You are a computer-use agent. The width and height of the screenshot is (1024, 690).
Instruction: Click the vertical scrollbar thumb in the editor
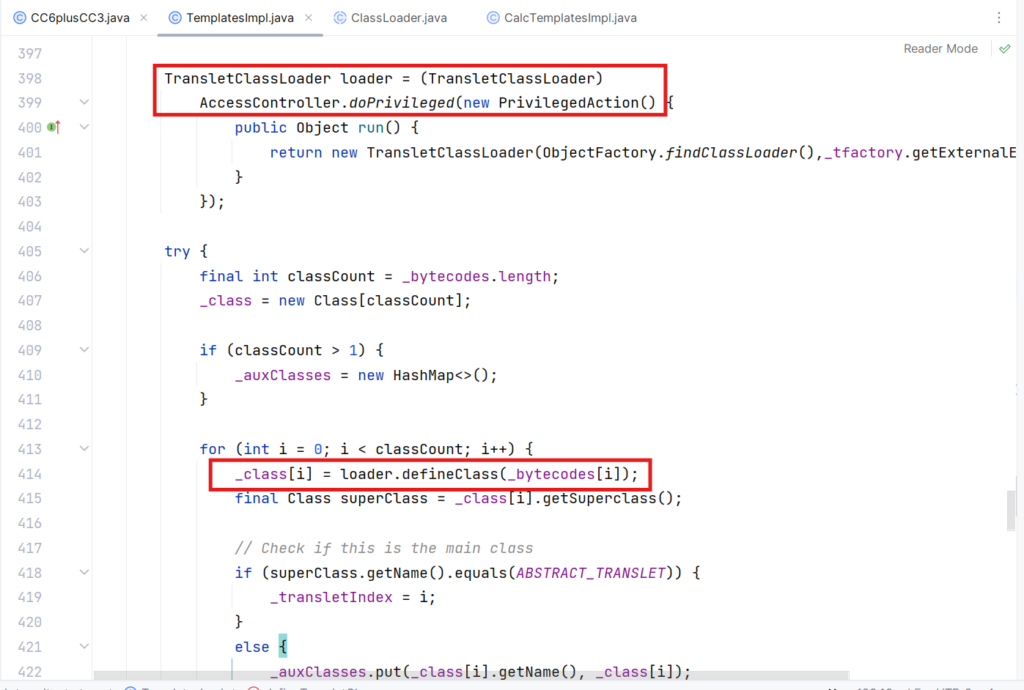[1011, 510]
